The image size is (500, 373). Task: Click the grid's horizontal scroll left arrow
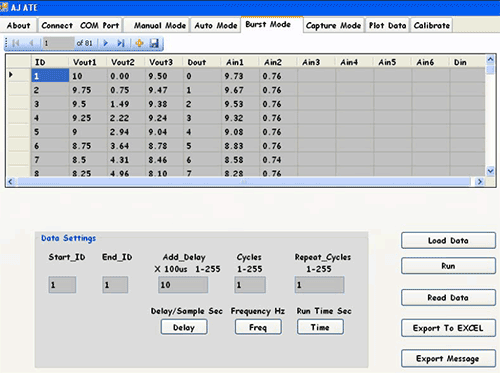(x=10, y=182)
